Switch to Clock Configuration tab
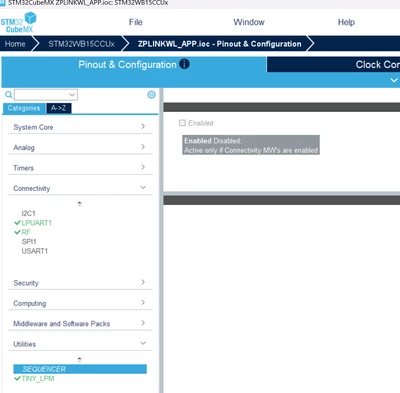 [x=333, y=65]
